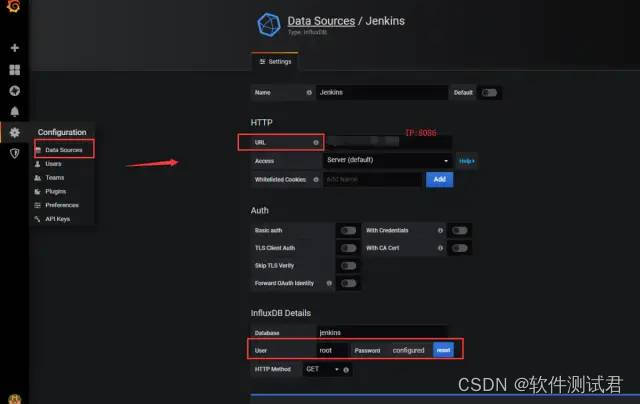The height and width of the screenshot is (404, 640).
Task: Select Plugins in Configuration menu
Action: coord(56,191)
